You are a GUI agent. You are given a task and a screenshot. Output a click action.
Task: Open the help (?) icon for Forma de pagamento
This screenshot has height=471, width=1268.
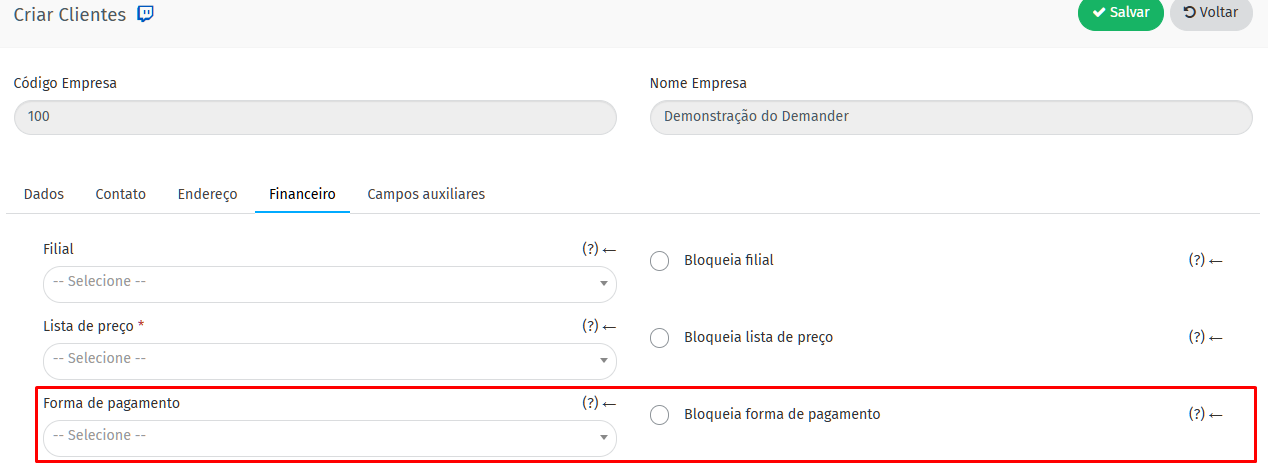point(590,403)
